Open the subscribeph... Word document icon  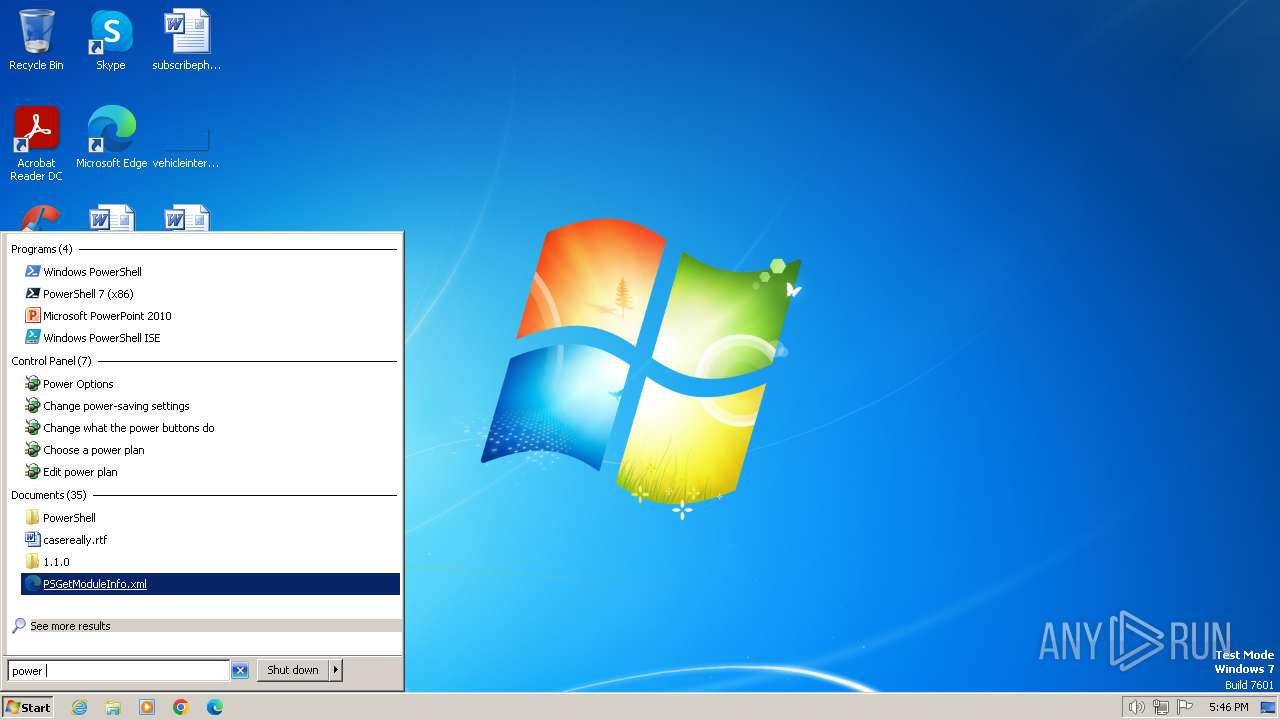(x=186, y=40)
